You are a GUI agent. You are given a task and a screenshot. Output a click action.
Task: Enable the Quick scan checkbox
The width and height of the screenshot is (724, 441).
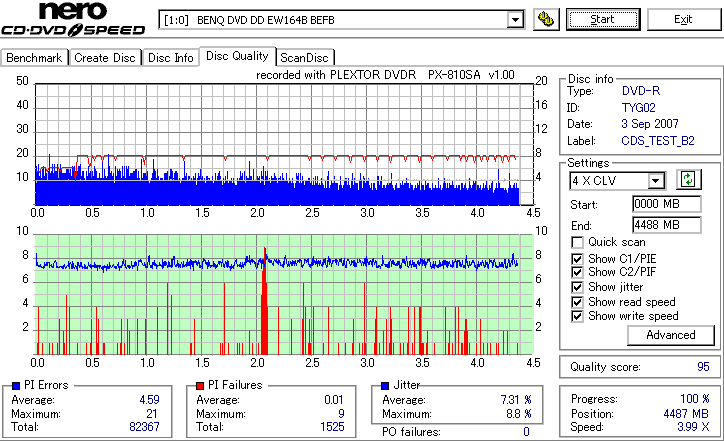coord(577,242)
